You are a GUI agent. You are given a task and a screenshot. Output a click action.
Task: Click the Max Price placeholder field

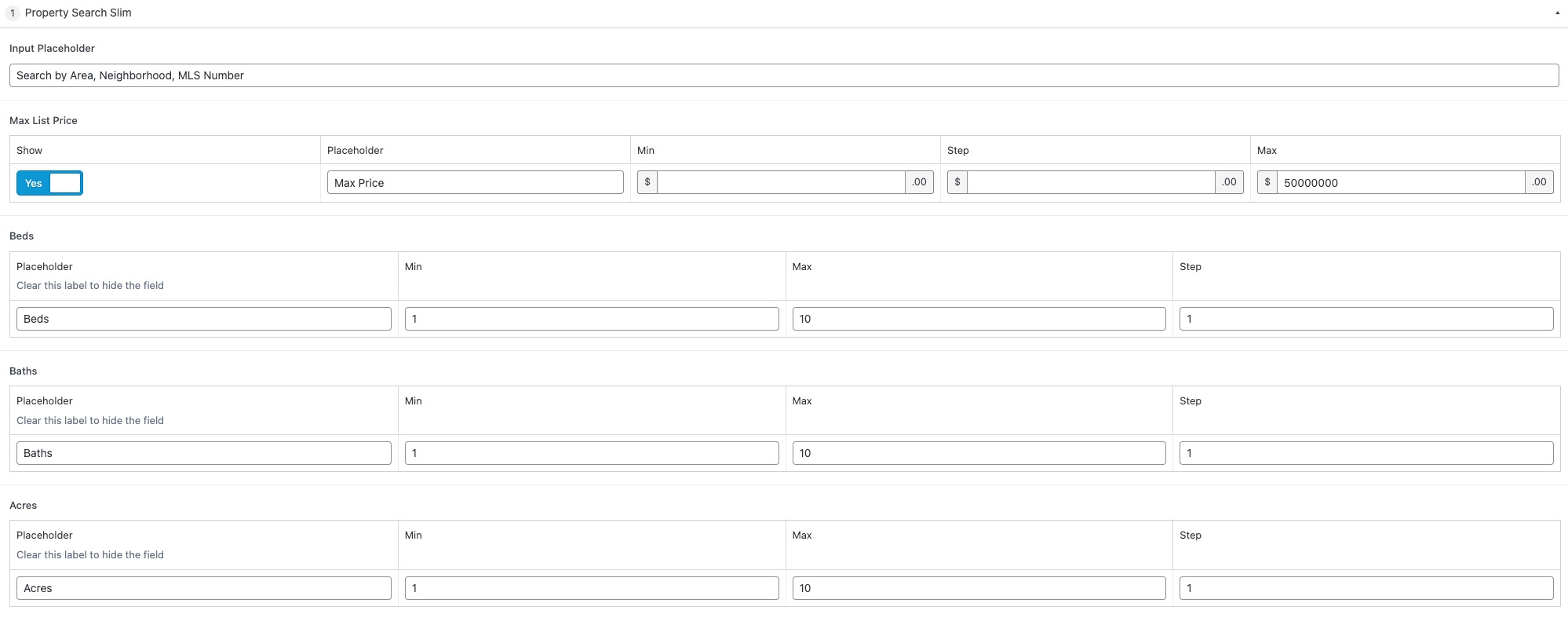click(476, 183)
